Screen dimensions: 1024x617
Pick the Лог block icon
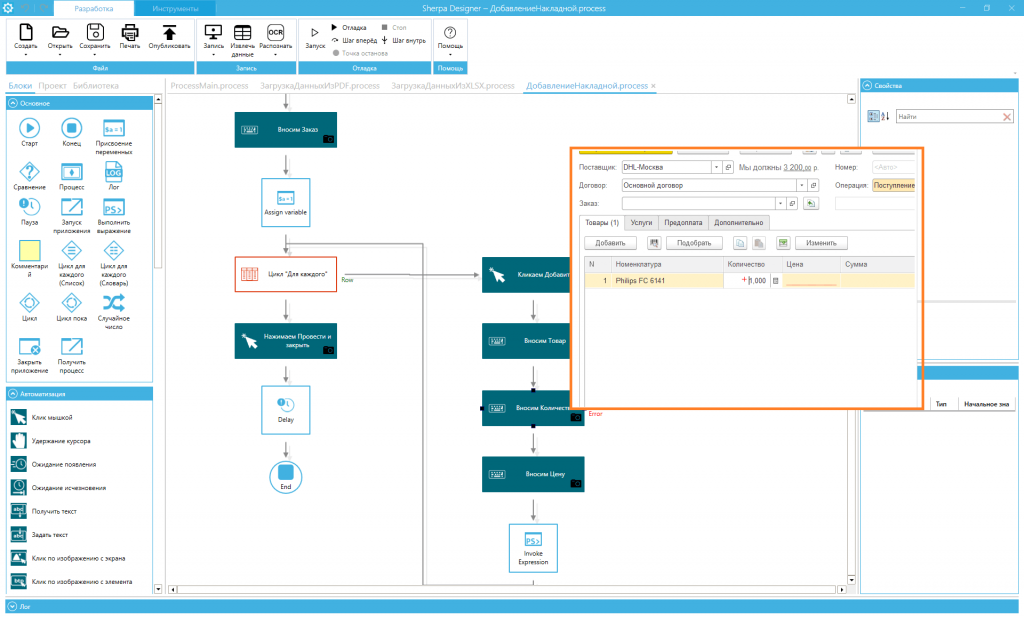114,172
